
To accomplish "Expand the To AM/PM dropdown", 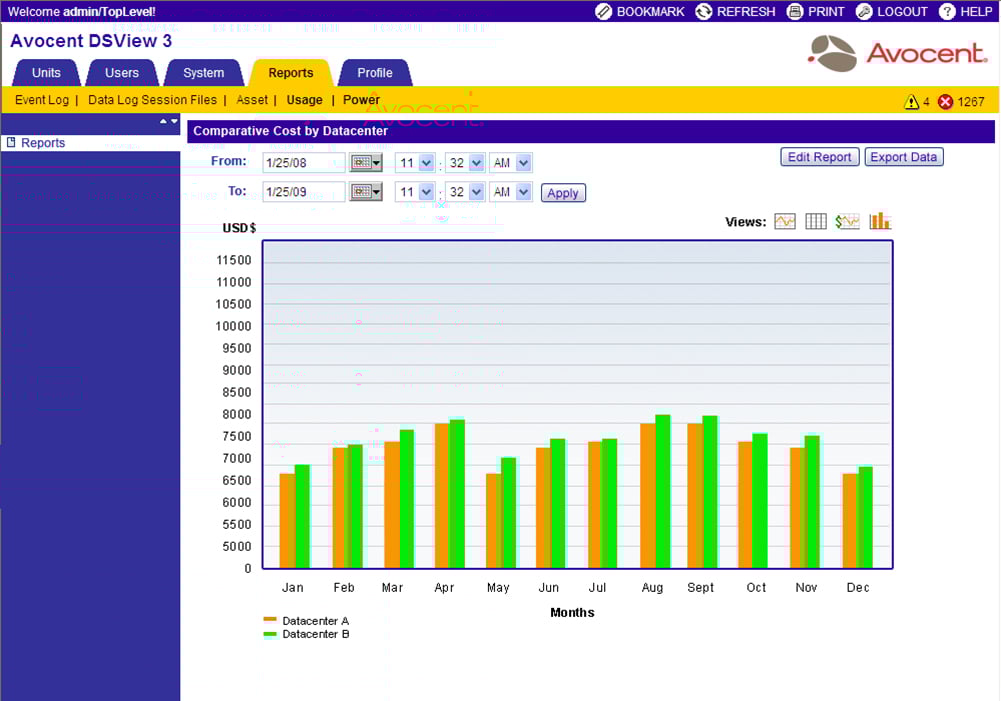I will click(x=524, y=192).
